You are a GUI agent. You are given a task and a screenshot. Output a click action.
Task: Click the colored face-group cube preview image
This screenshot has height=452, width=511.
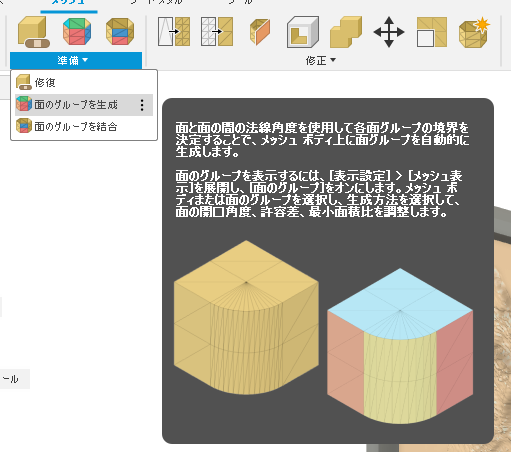(400, 346)
